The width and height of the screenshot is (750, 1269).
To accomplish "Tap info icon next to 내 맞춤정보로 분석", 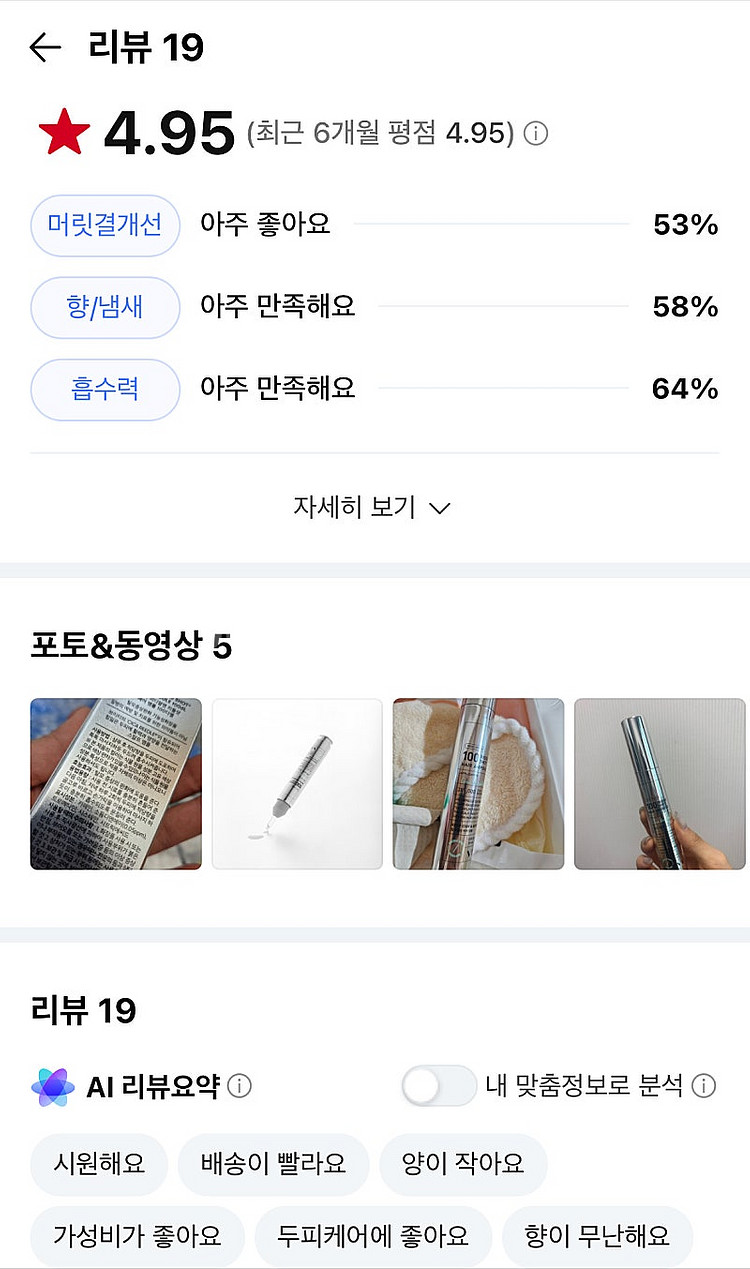I will coord(705,1086).
